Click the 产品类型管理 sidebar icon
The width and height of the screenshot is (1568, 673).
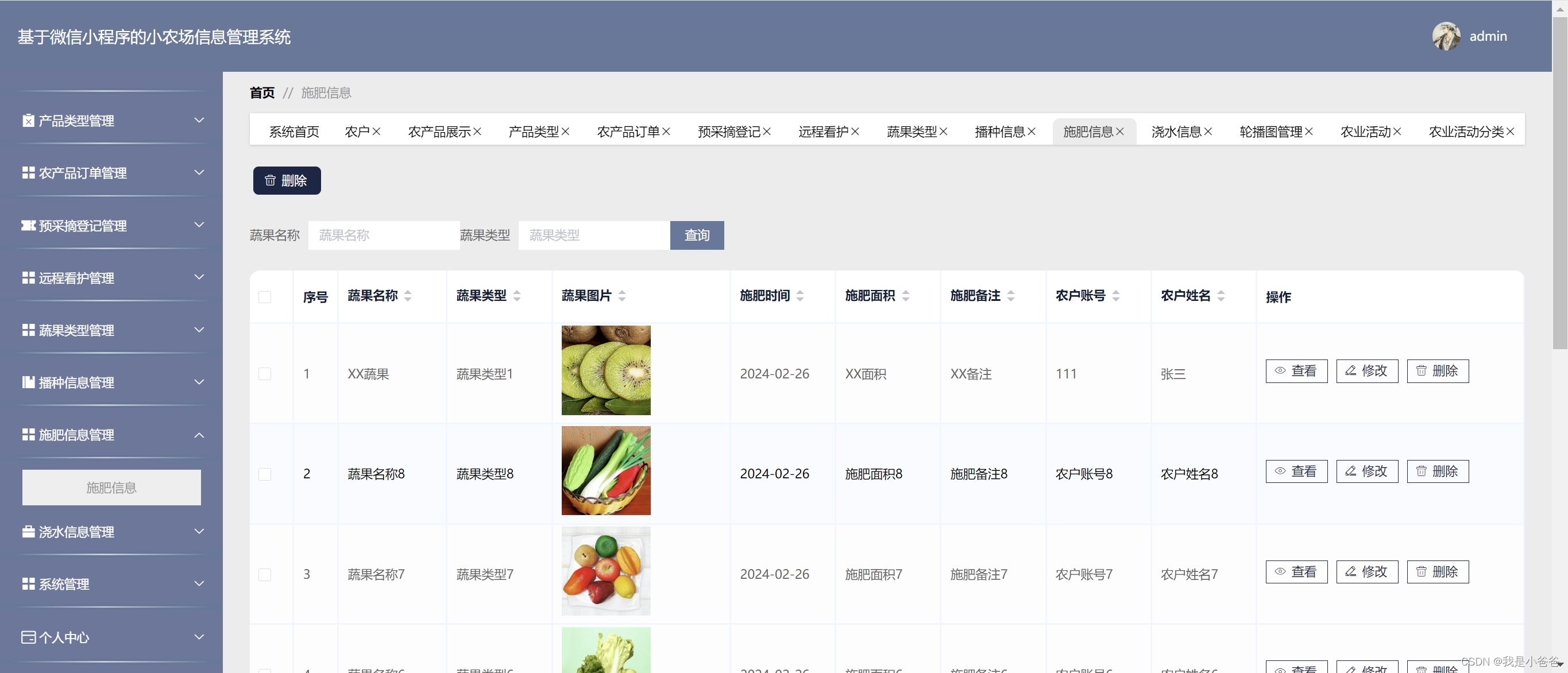click(28, 121)
